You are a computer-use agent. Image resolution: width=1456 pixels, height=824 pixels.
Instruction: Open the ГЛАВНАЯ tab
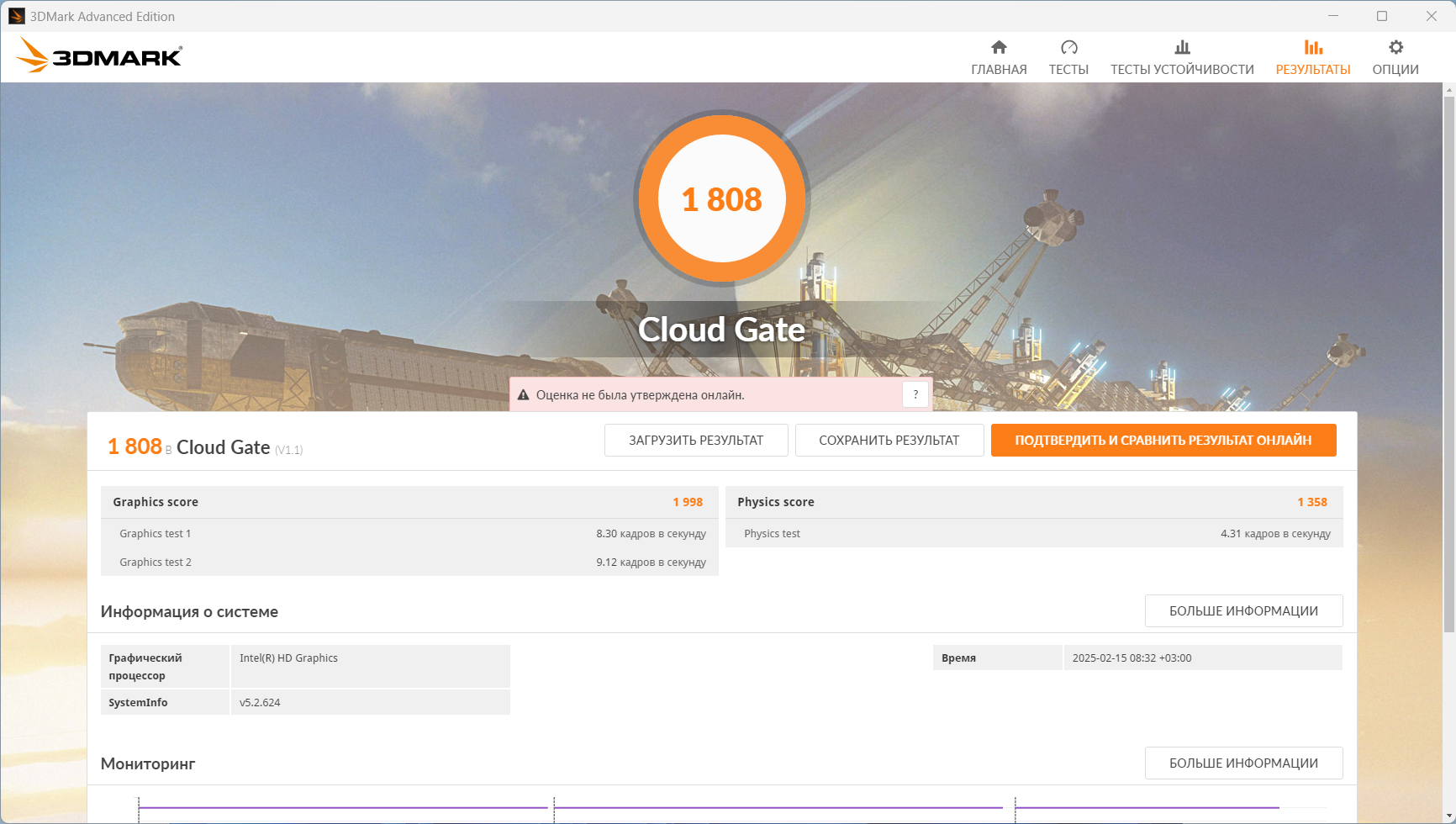point(999,70)
